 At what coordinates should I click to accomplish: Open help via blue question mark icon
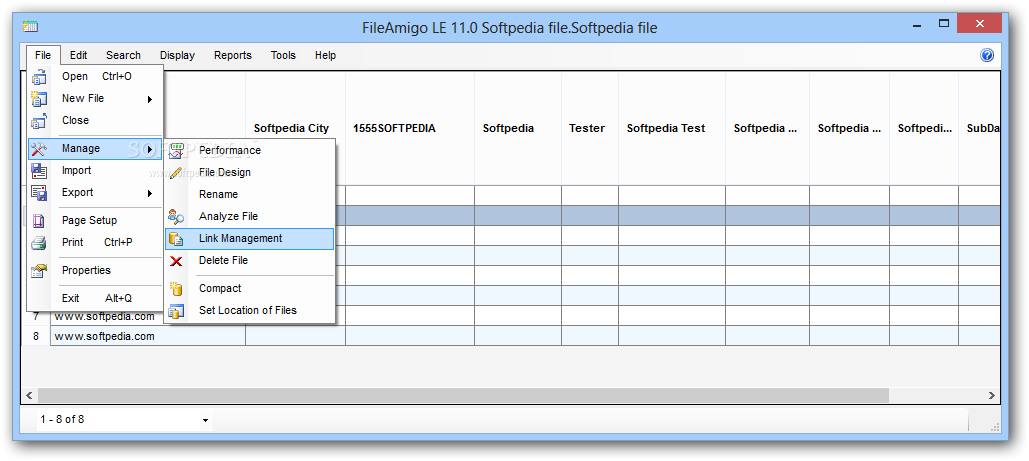click(x=987, y=55)
